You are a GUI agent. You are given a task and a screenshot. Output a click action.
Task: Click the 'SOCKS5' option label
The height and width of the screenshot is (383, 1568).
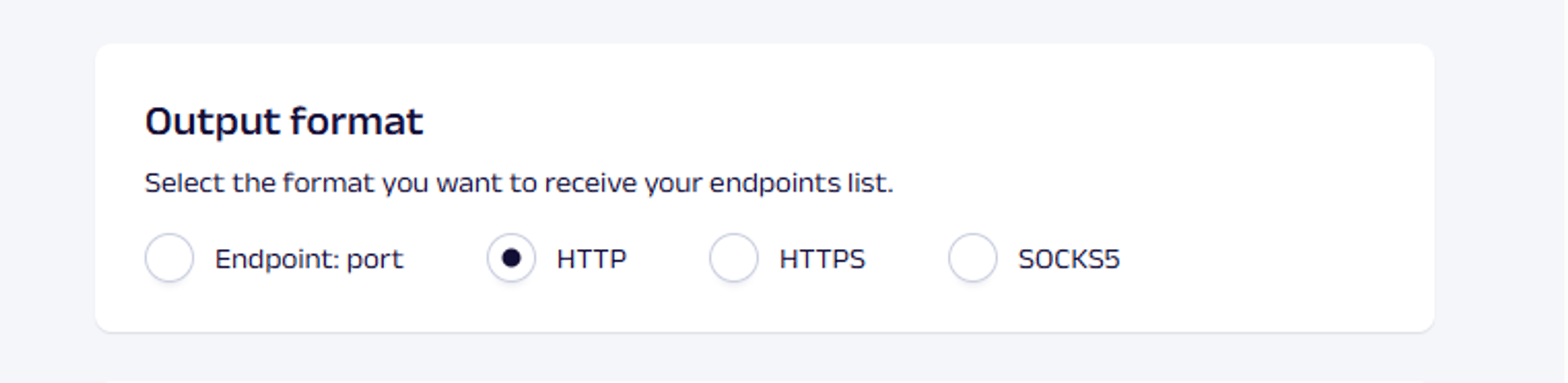[x=1068, y=259]
